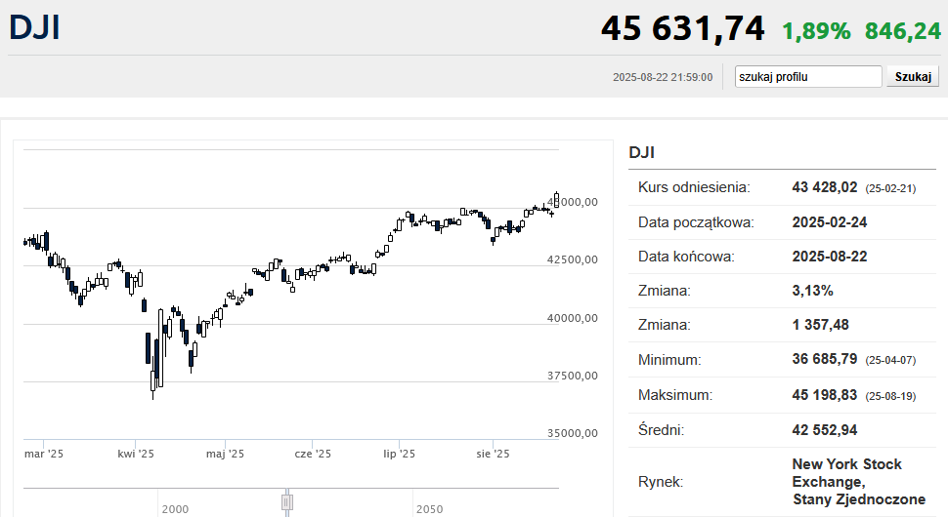Click the Maksimum value 45 198,83

[x=824, y=394]
